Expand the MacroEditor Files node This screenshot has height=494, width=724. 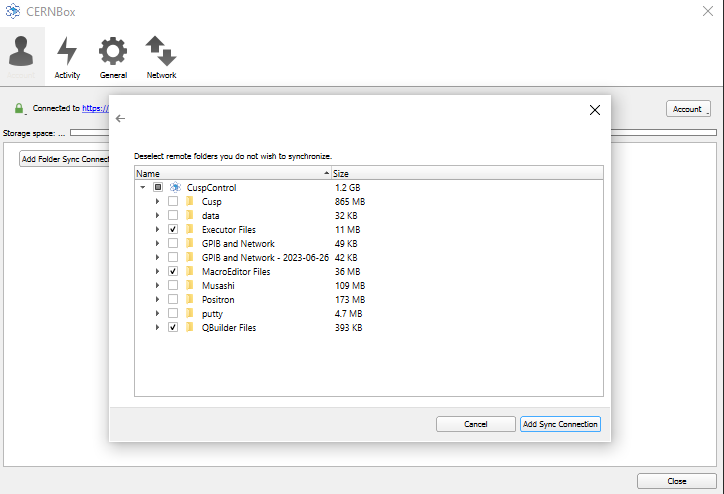point(157,271)
